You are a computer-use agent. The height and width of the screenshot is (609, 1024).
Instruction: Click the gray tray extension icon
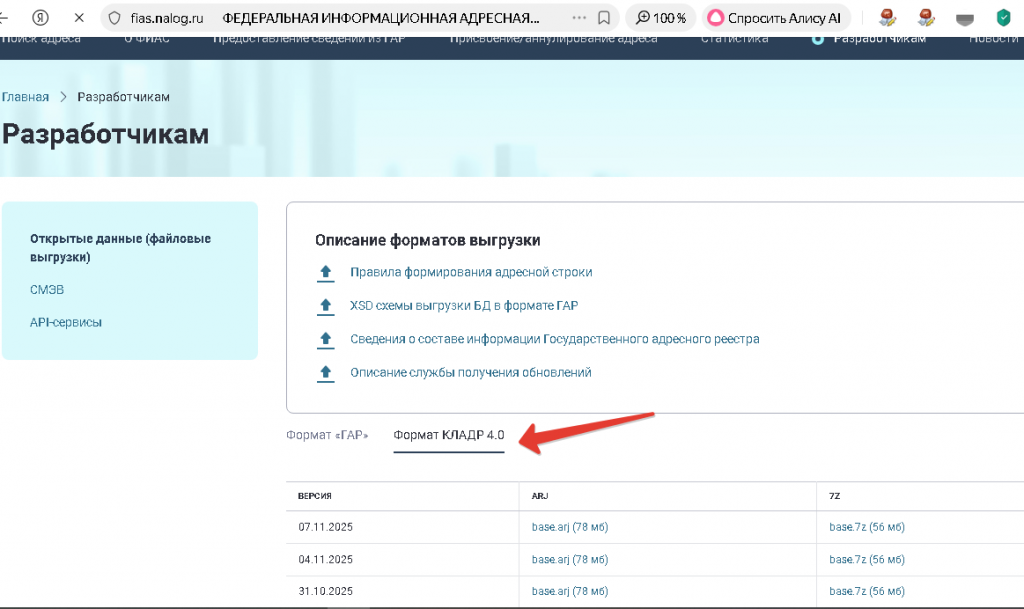[965, 20]
